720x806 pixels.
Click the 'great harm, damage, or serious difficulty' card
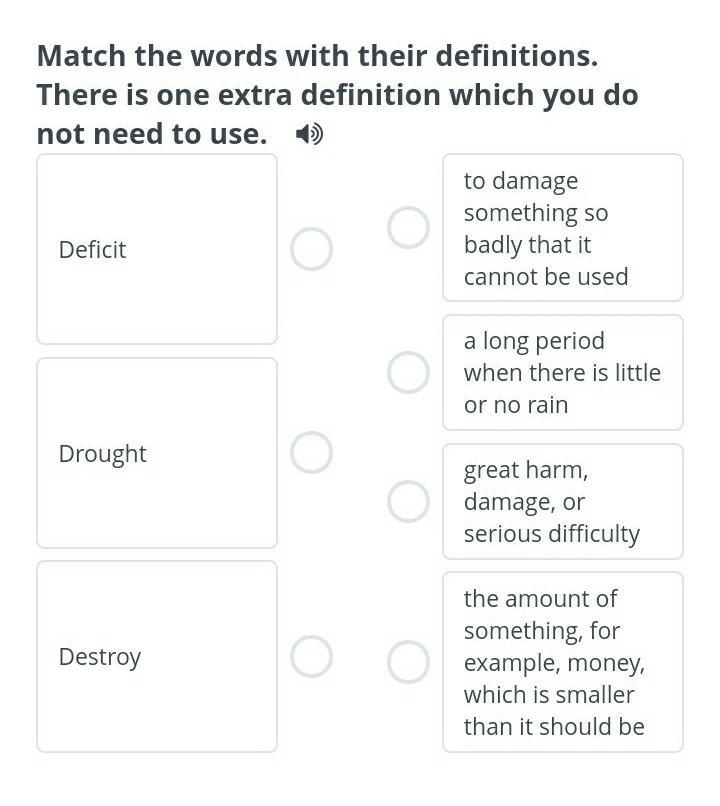pos(563,502)
